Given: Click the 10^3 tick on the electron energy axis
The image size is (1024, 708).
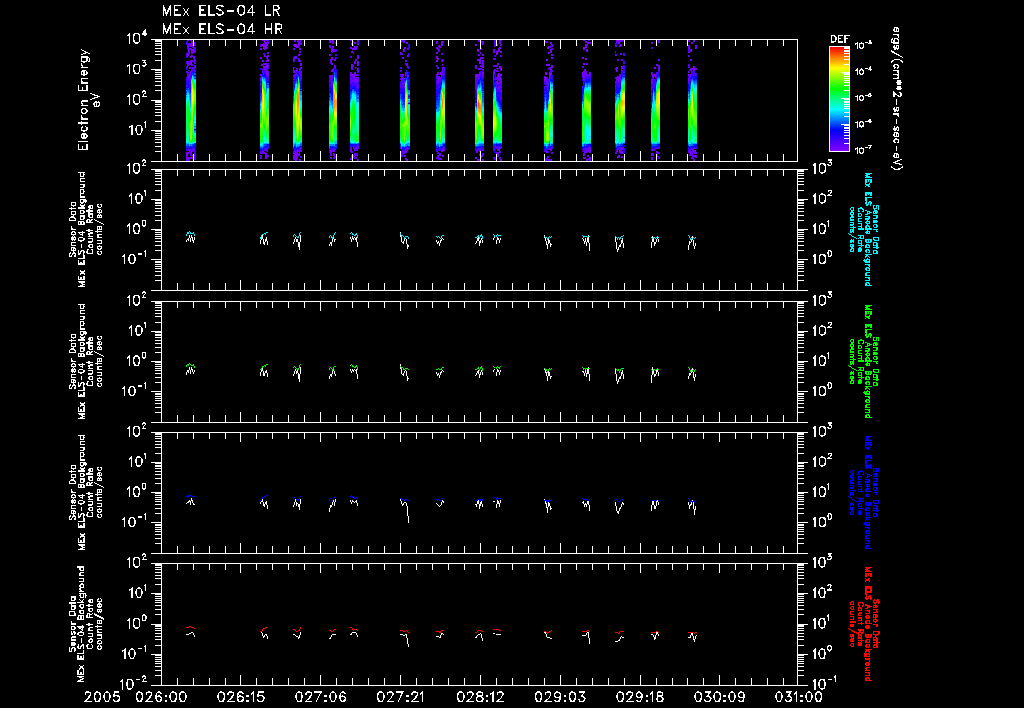Looking at the screenshot, I should point(138,69).
